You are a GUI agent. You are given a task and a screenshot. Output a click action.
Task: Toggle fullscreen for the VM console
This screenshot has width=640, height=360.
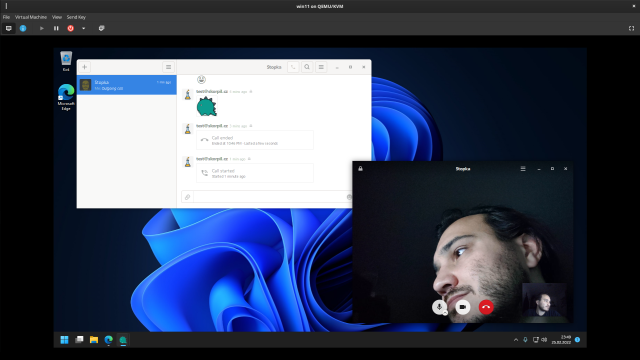[631, 28]
